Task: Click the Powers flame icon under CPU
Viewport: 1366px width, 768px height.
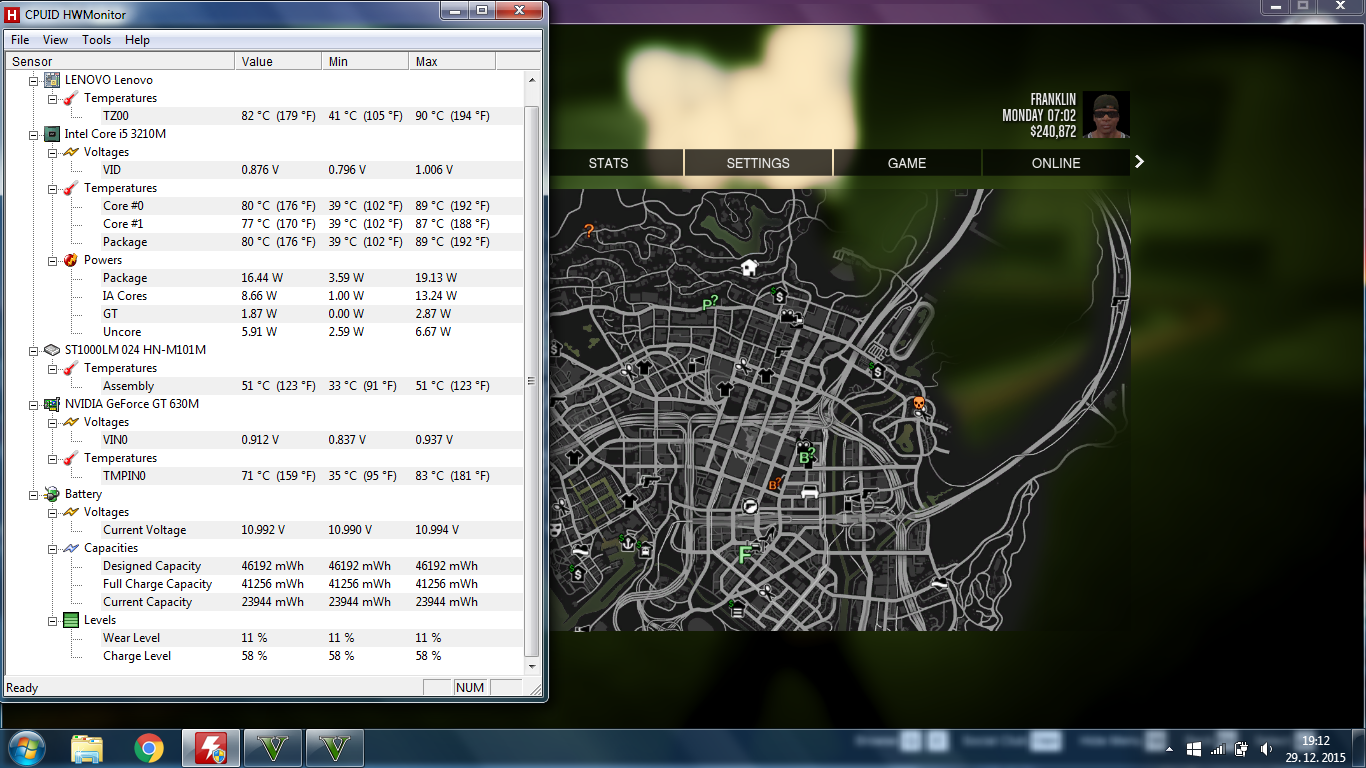Action: point(71,260)
